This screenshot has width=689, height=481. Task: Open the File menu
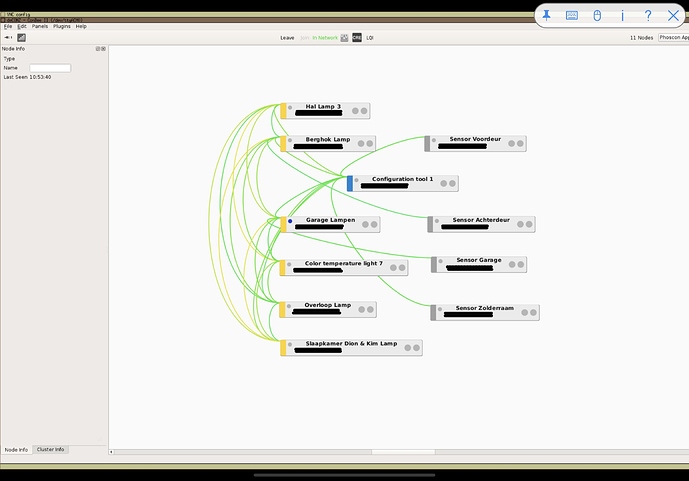[x=8, y=26]
